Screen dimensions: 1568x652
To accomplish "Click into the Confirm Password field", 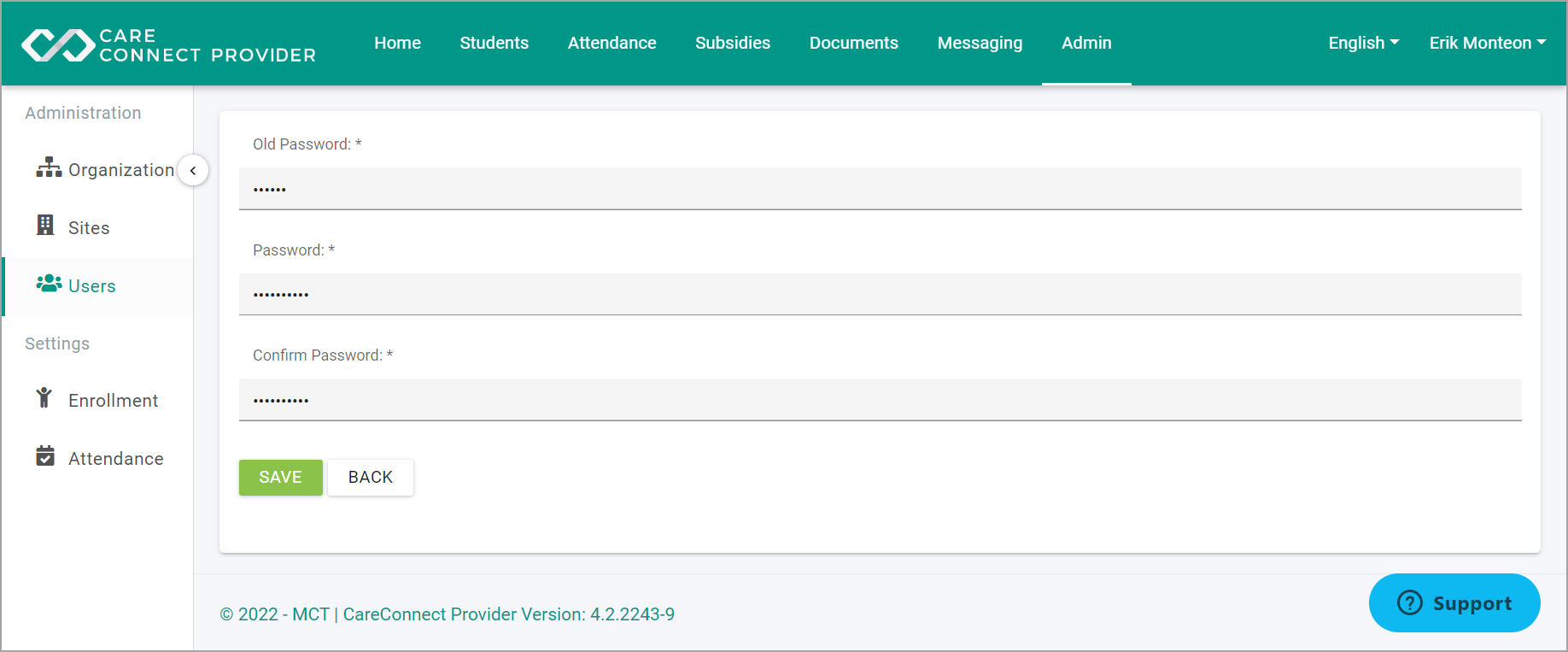I will click(x=881, y=400).
